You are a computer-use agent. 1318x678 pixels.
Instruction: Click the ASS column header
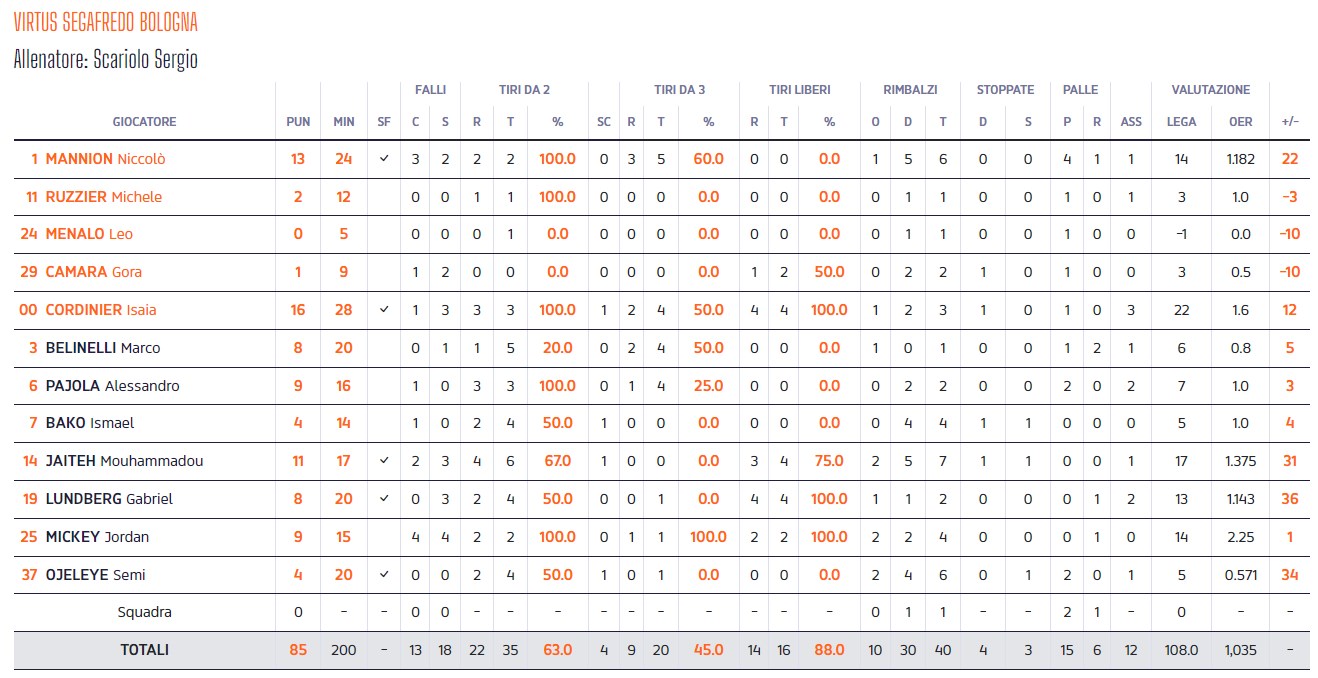[1131, 122]
